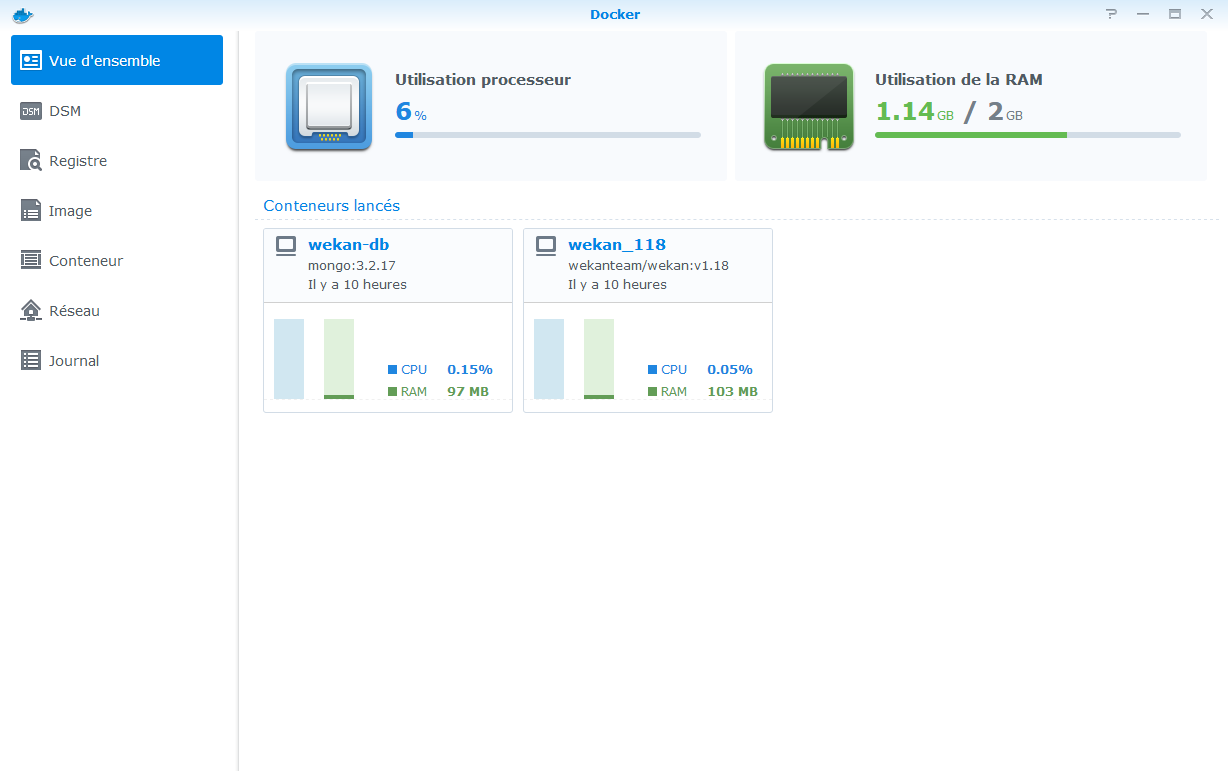This screenshot has height=771, width=1228.
Task: Click the wekan_118 CPU bar chart
Action: 549,359
